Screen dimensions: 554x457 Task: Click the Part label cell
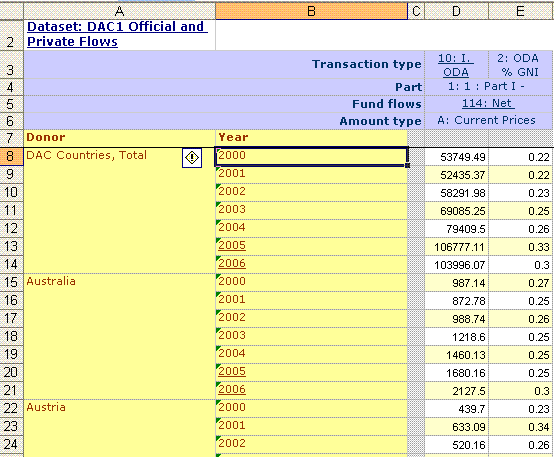tap(408, 87)
